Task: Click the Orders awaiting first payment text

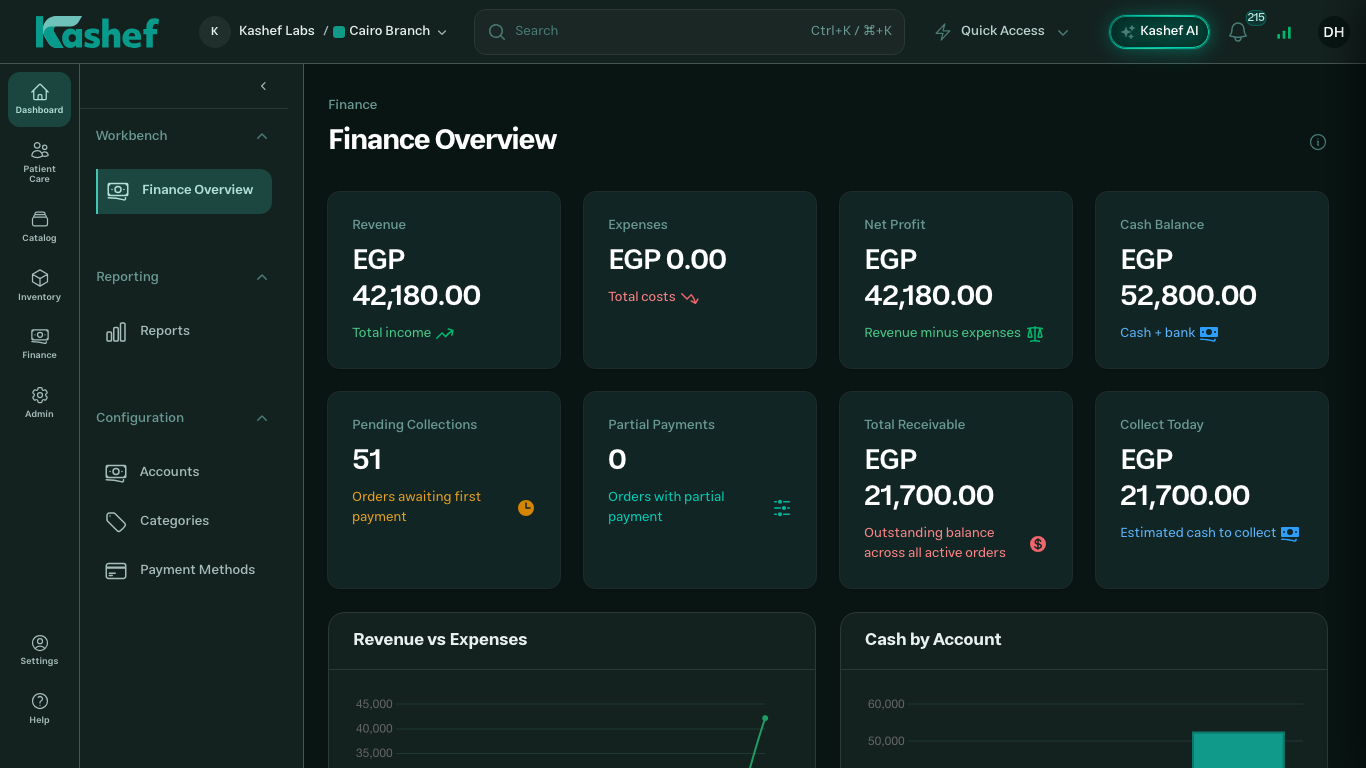Action: pos(416,507)
